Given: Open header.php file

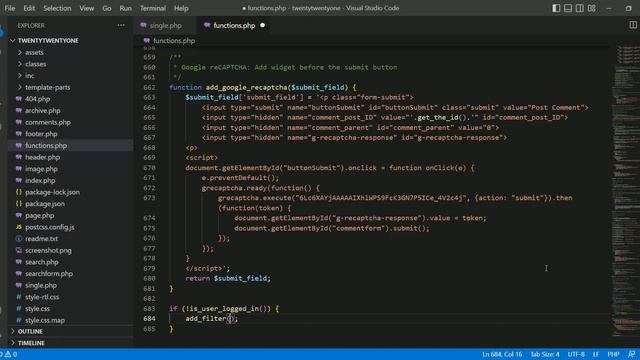Looking at the screenshot, I should coord(42,157).
